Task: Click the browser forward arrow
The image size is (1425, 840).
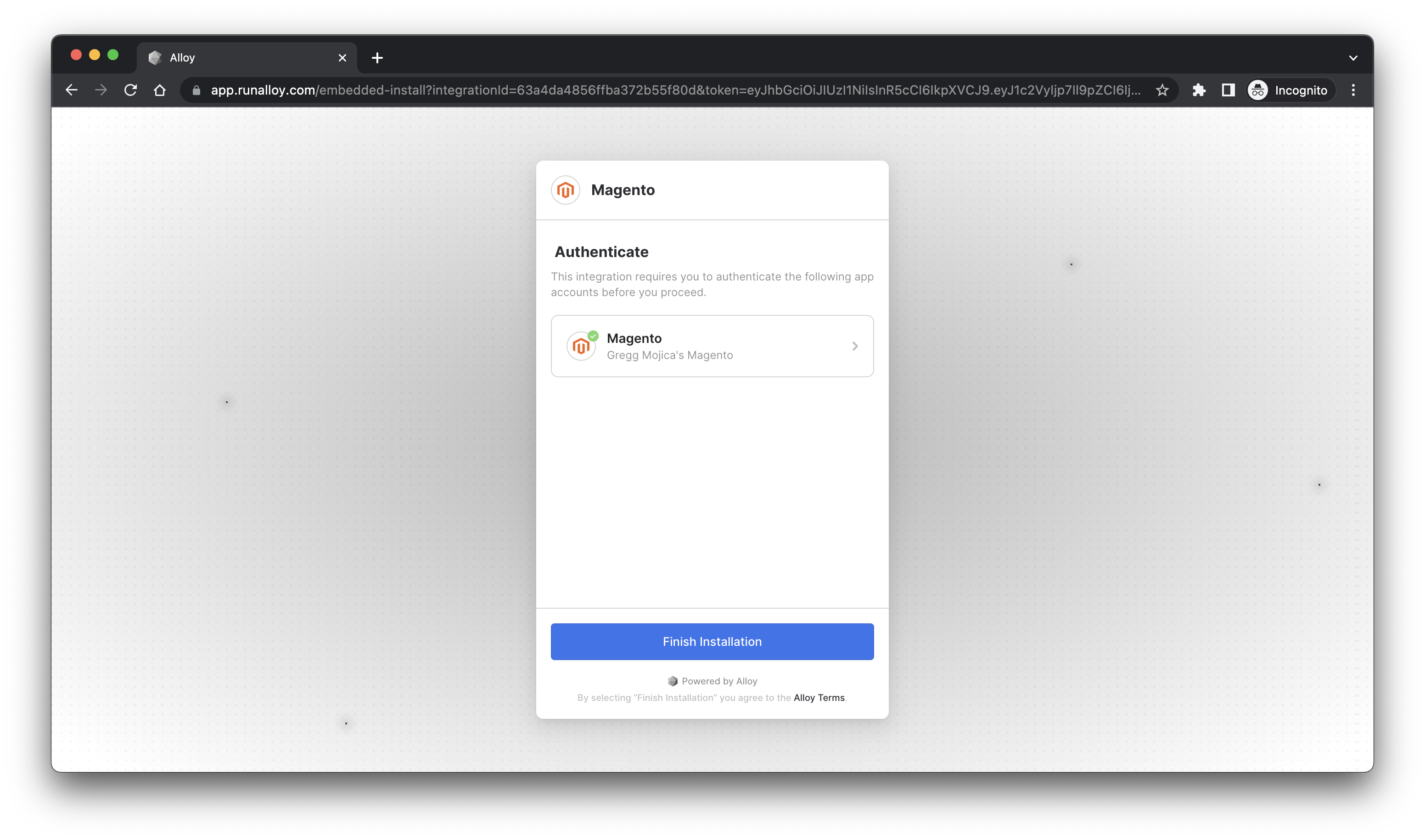Action: [101, 90]
